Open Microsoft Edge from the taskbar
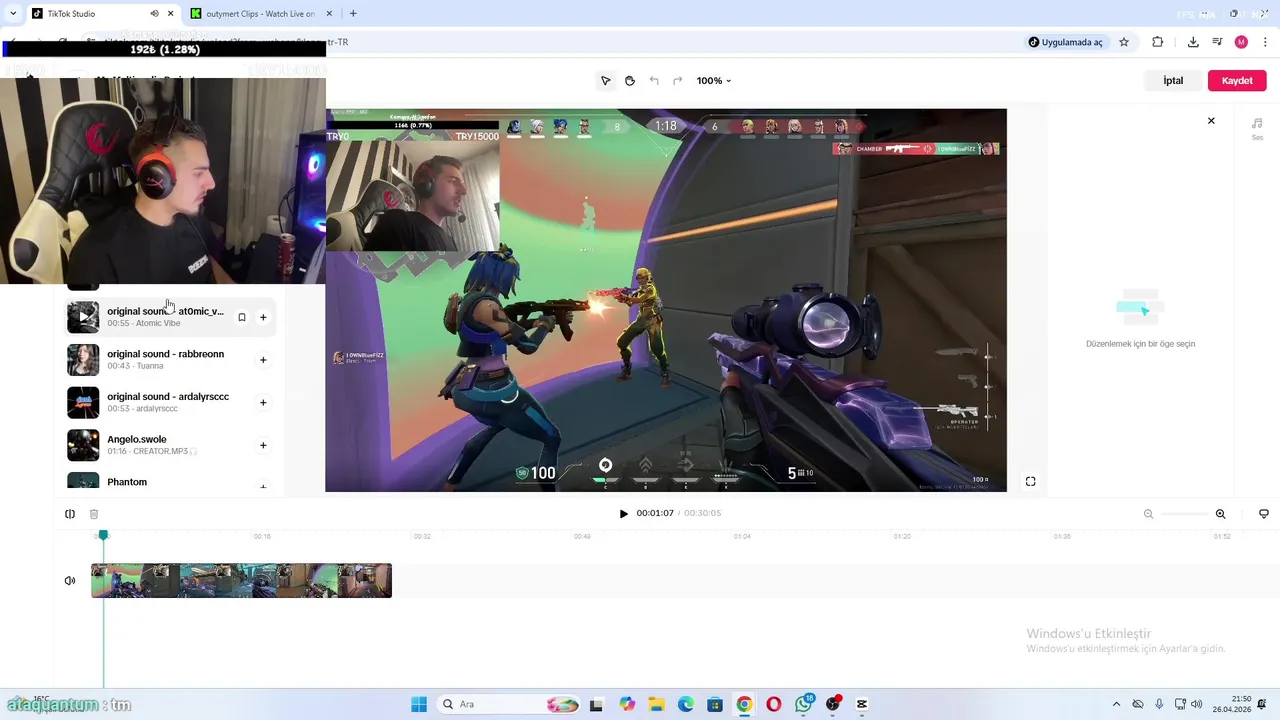 click(x=686, y=704)
